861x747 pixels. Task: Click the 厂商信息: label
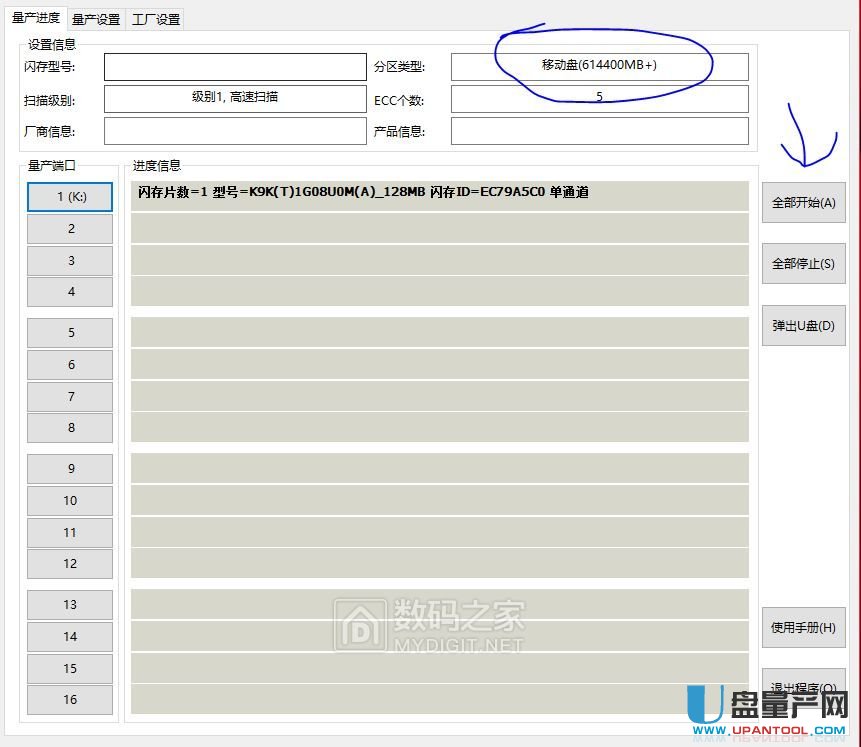(x=49, y=132)
